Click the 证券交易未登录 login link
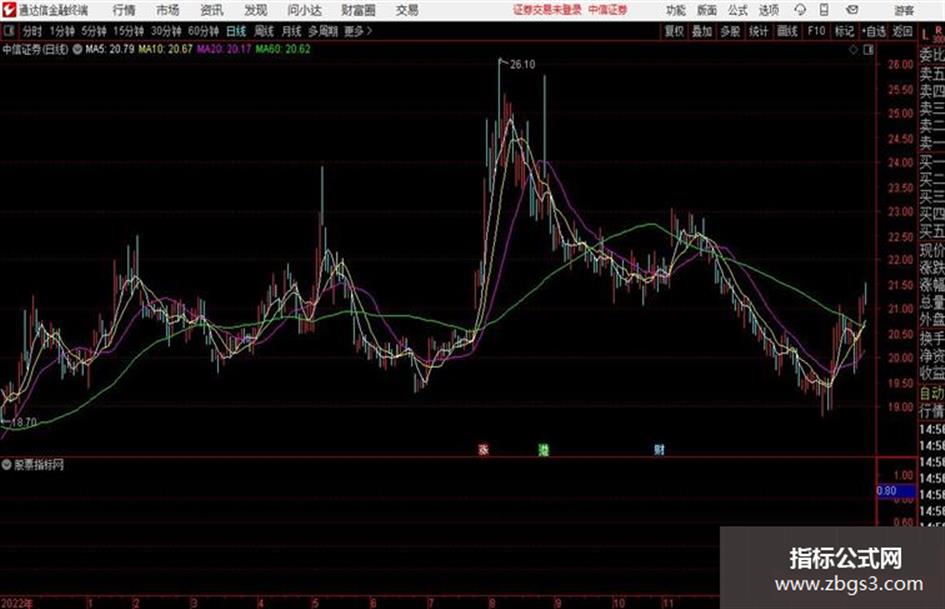The width and height of the screenshot is (945, 609). point(547,10)
